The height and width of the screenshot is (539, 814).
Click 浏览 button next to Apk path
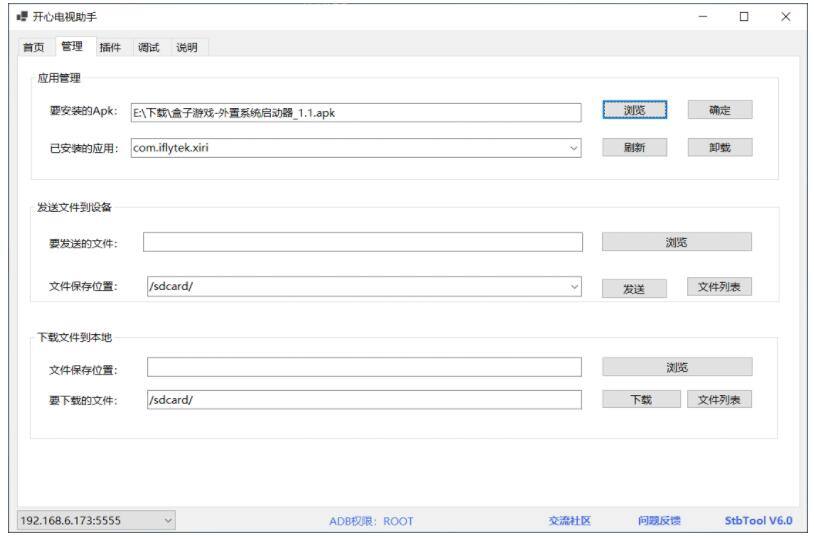[634, 110]
